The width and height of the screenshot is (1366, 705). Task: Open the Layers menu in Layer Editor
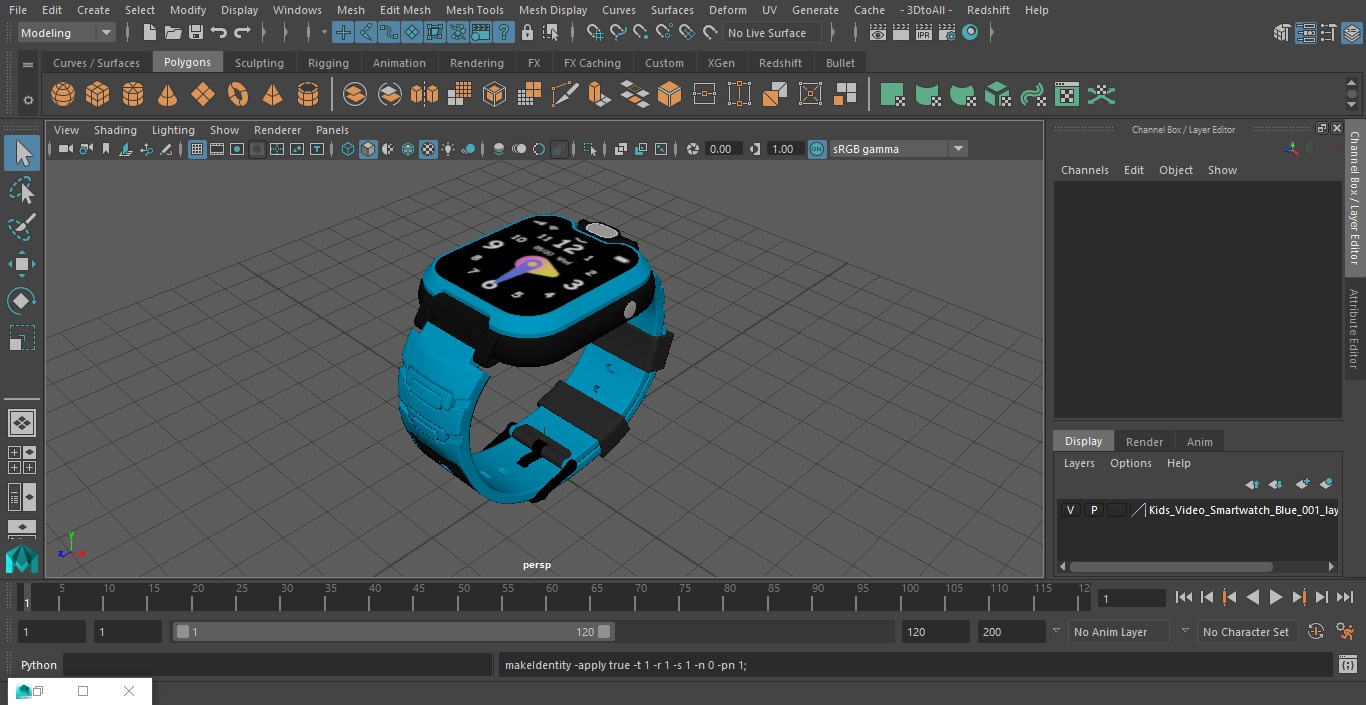[x=1078, y=463]
